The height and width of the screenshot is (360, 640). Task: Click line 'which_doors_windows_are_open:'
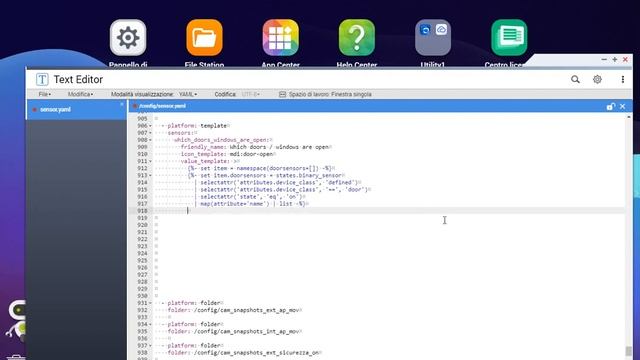(221, 140)
